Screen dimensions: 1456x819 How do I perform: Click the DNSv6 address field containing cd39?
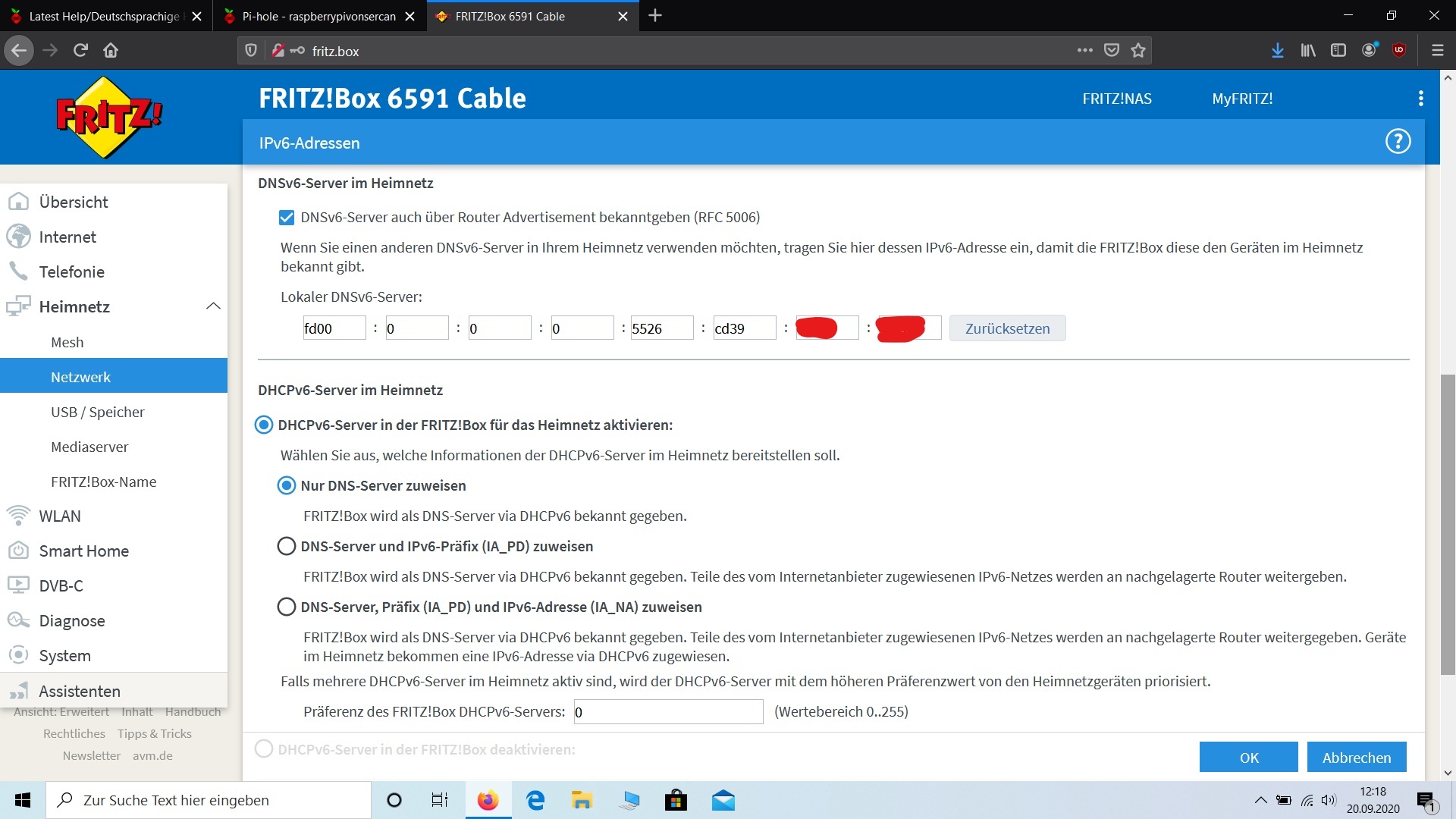[745, 328]
